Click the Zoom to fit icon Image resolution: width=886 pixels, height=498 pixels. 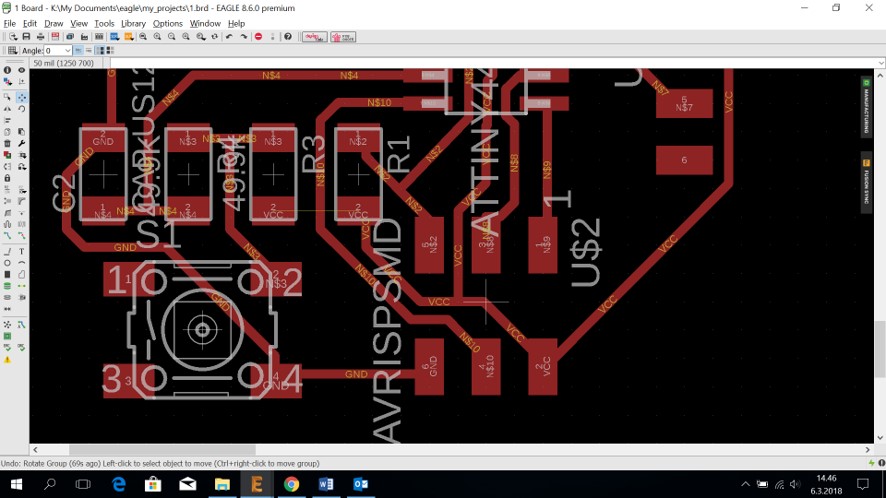tap(143, 37)
